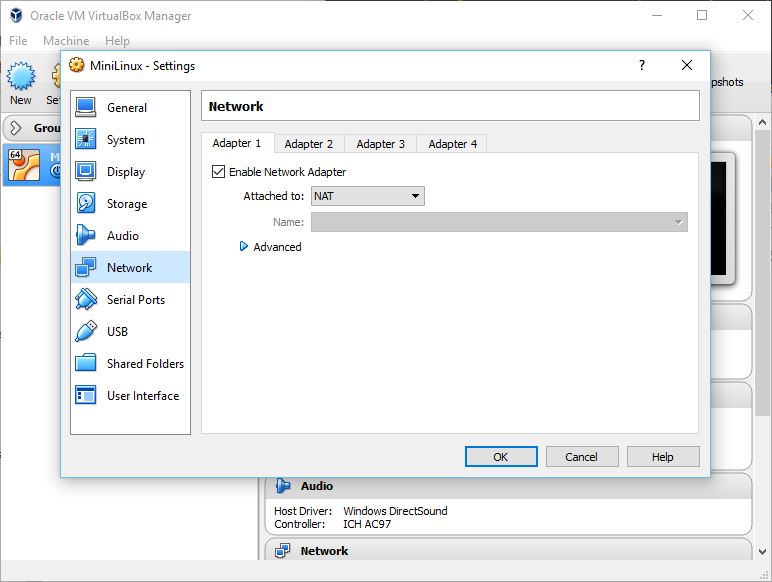This screenshot has width=772, height=582.
Task: Open the Serial Ports connector icon
Action: coord(86,299)
